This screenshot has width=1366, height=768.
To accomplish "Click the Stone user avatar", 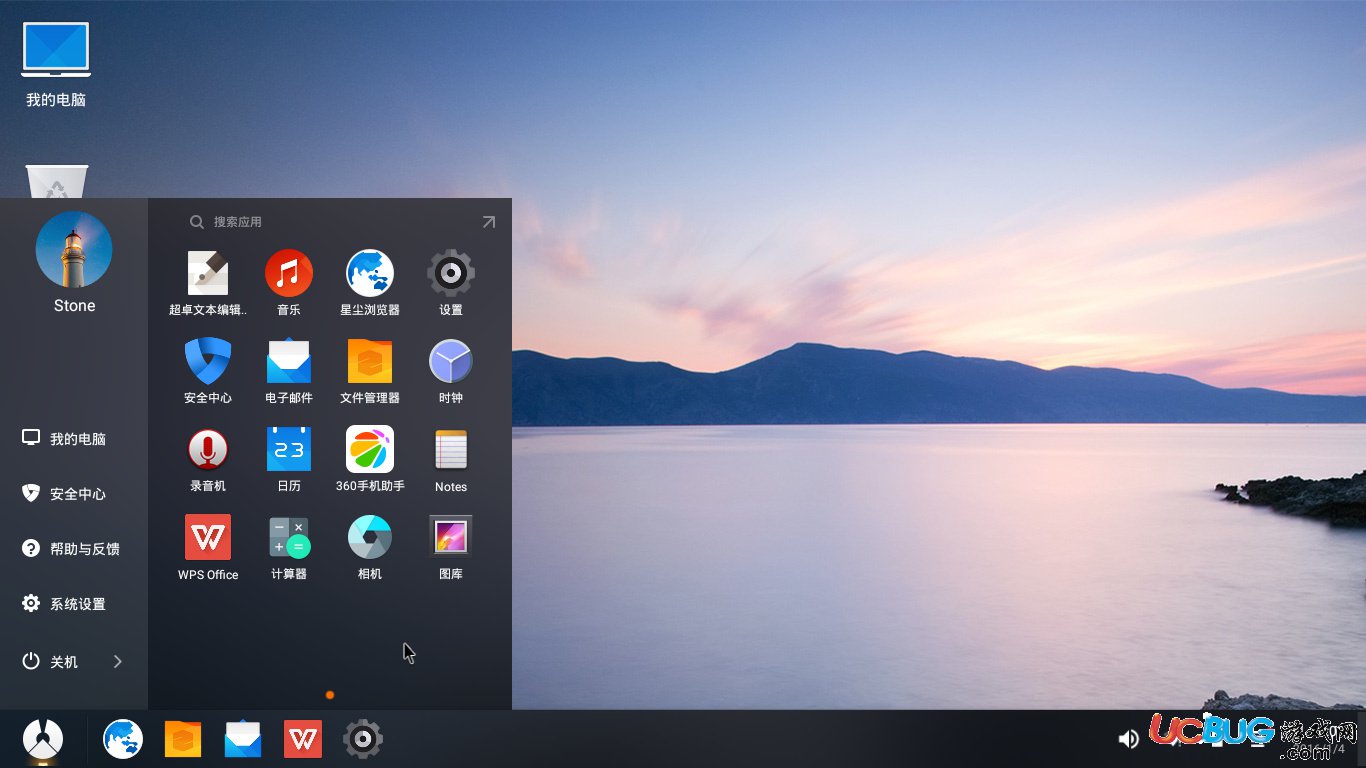I will coord(74,249).
